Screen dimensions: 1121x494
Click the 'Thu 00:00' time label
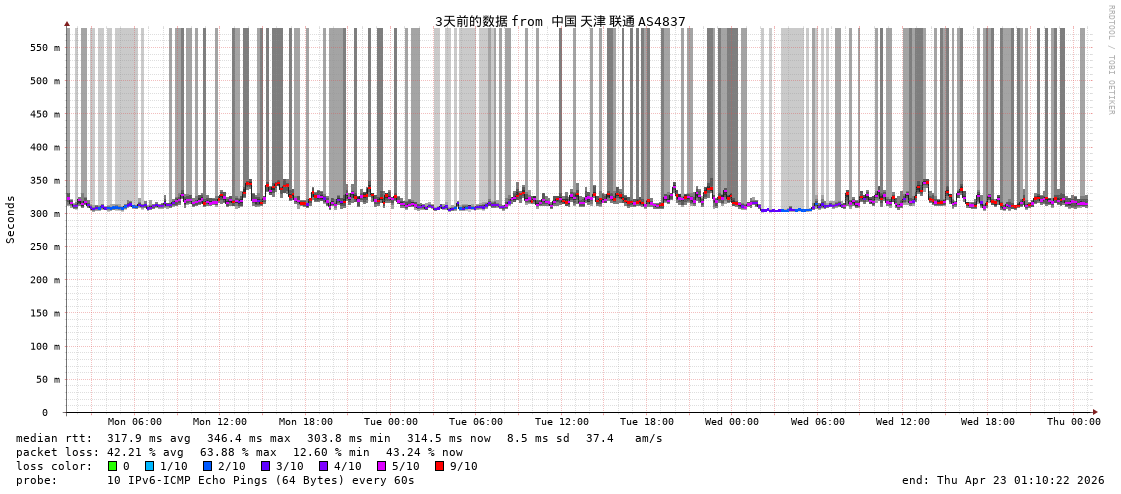1074,422
